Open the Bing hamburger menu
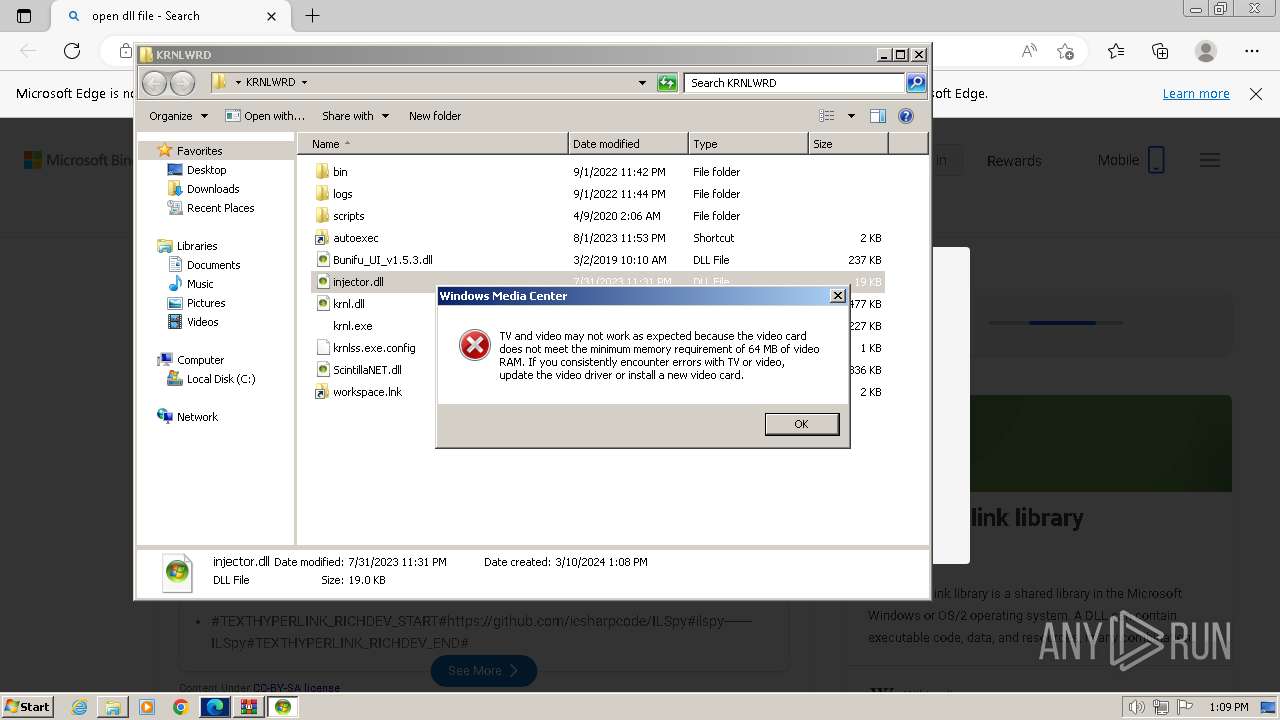The height and width of the screenshot is (720, 1280). tap(1210, 160)
